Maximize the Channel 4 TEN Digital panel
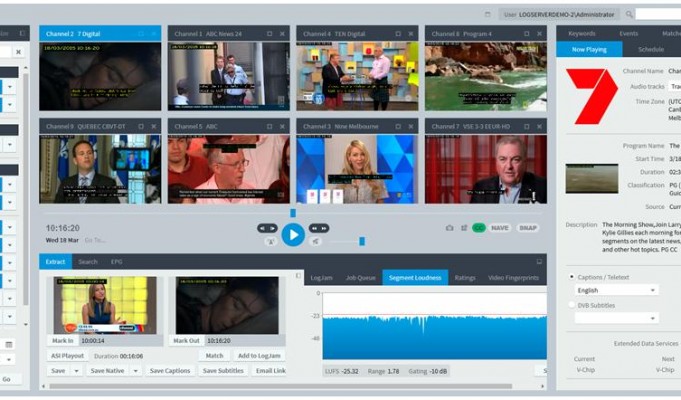This screenshot has height=400, width=681. [x=398, y=33]
